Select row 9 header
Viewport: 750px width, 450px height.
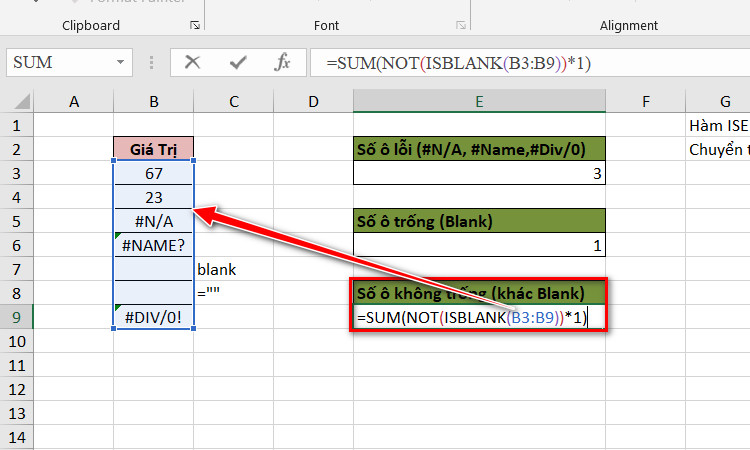click(x=17, y=317)
